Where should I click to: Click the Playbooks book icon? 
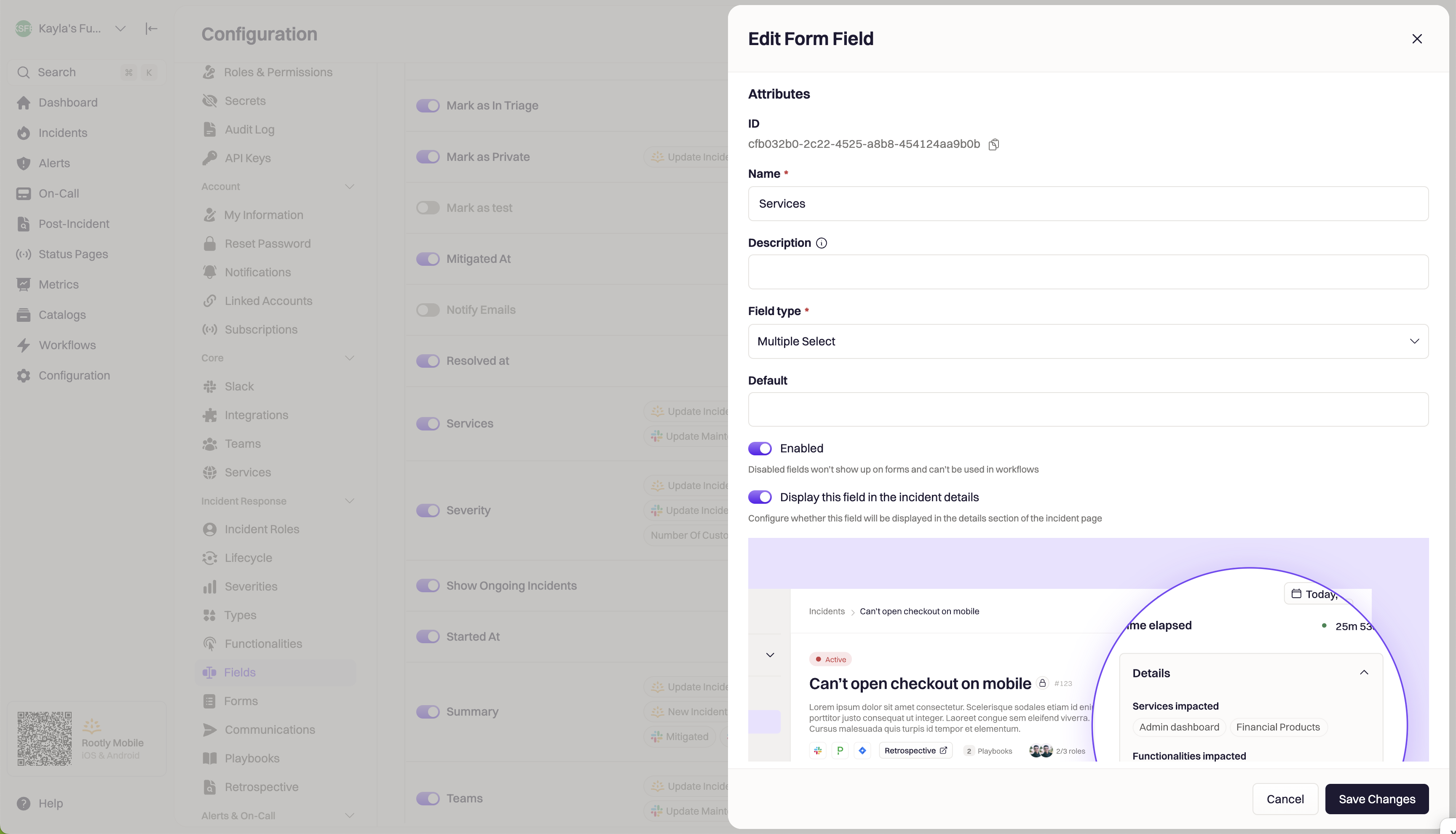[210, 758]
